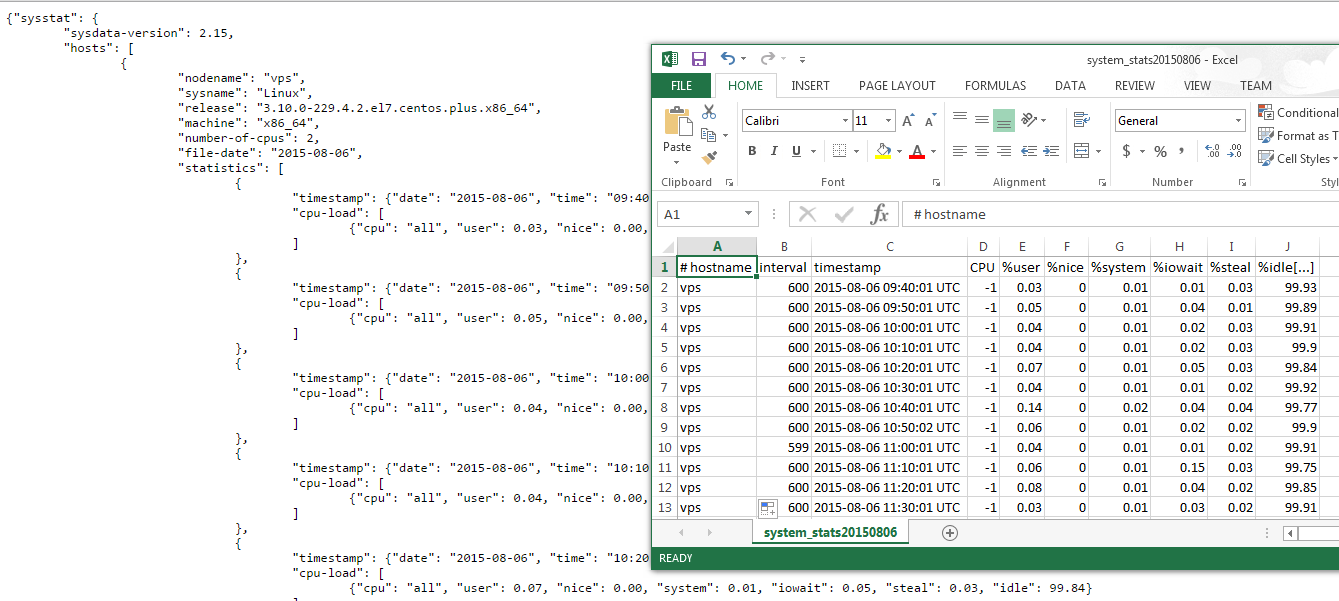
Task: Open the Calibri font name dropdown
Action: pos(845,121)
